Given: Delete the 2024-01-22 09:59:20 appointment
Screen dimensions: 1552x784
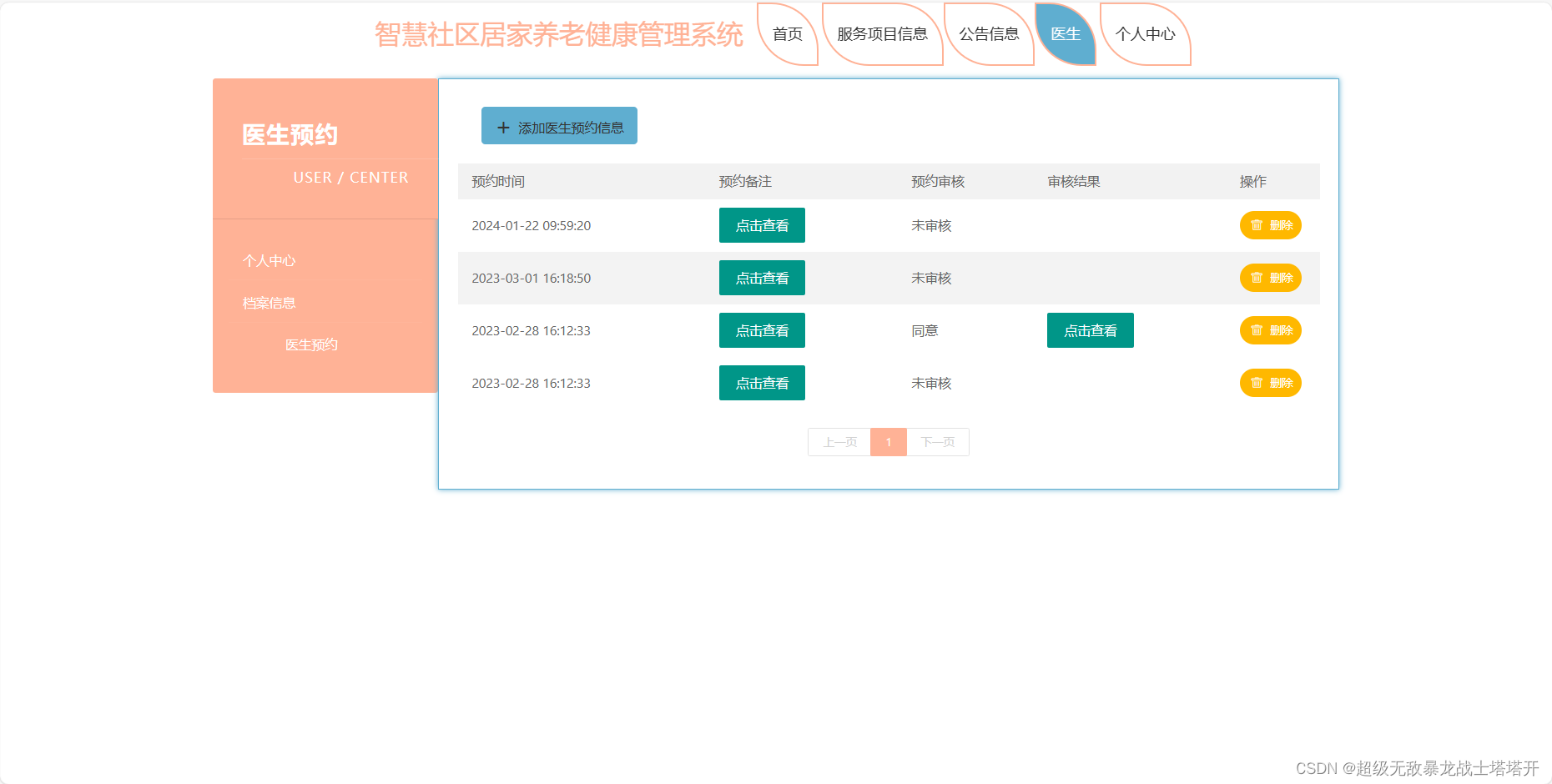Looking at the screenshot, I should pyautogui.click(x=1270, y=225).
